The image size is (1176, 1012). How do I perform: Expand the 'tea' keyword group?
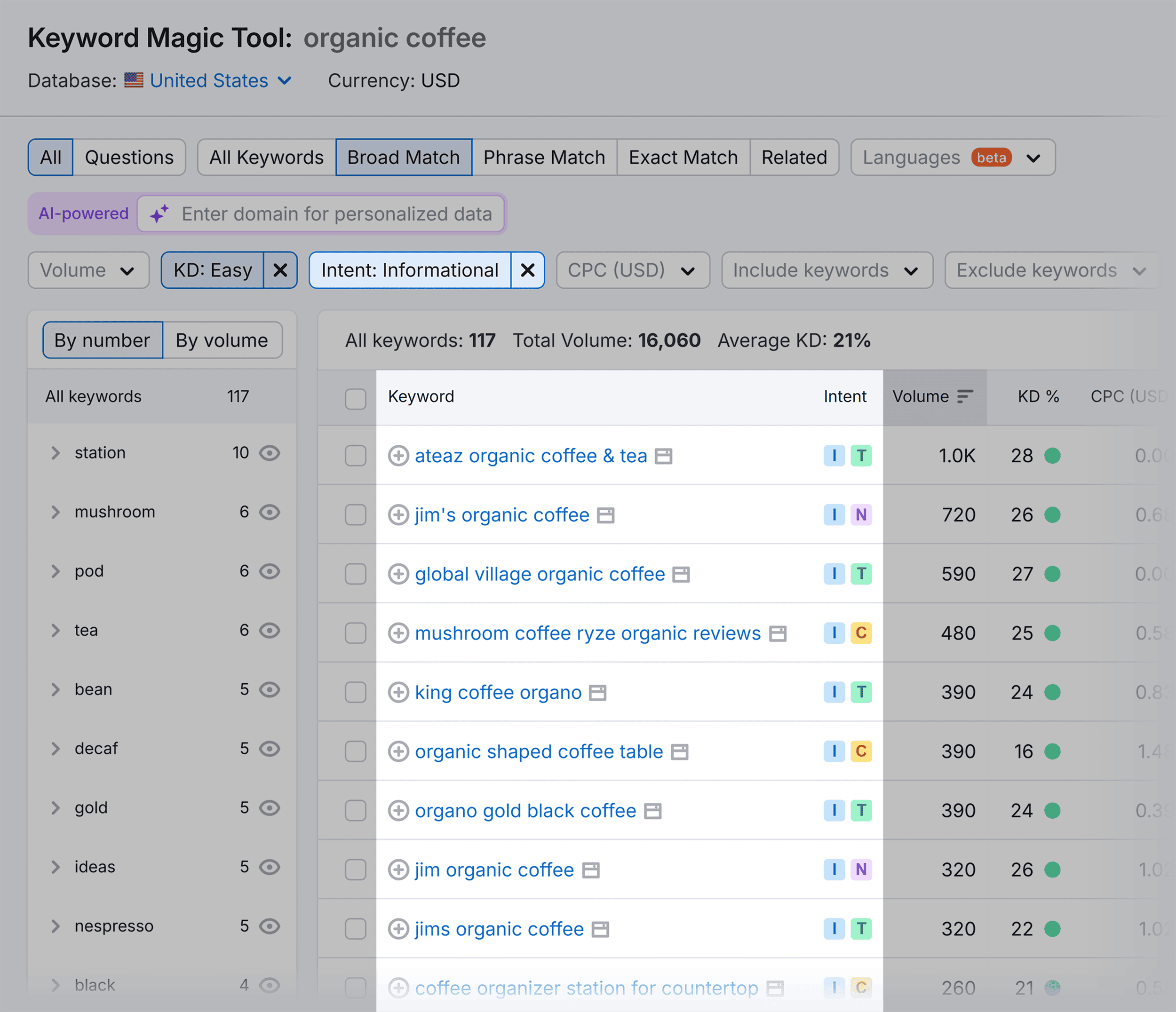(55, 630)
